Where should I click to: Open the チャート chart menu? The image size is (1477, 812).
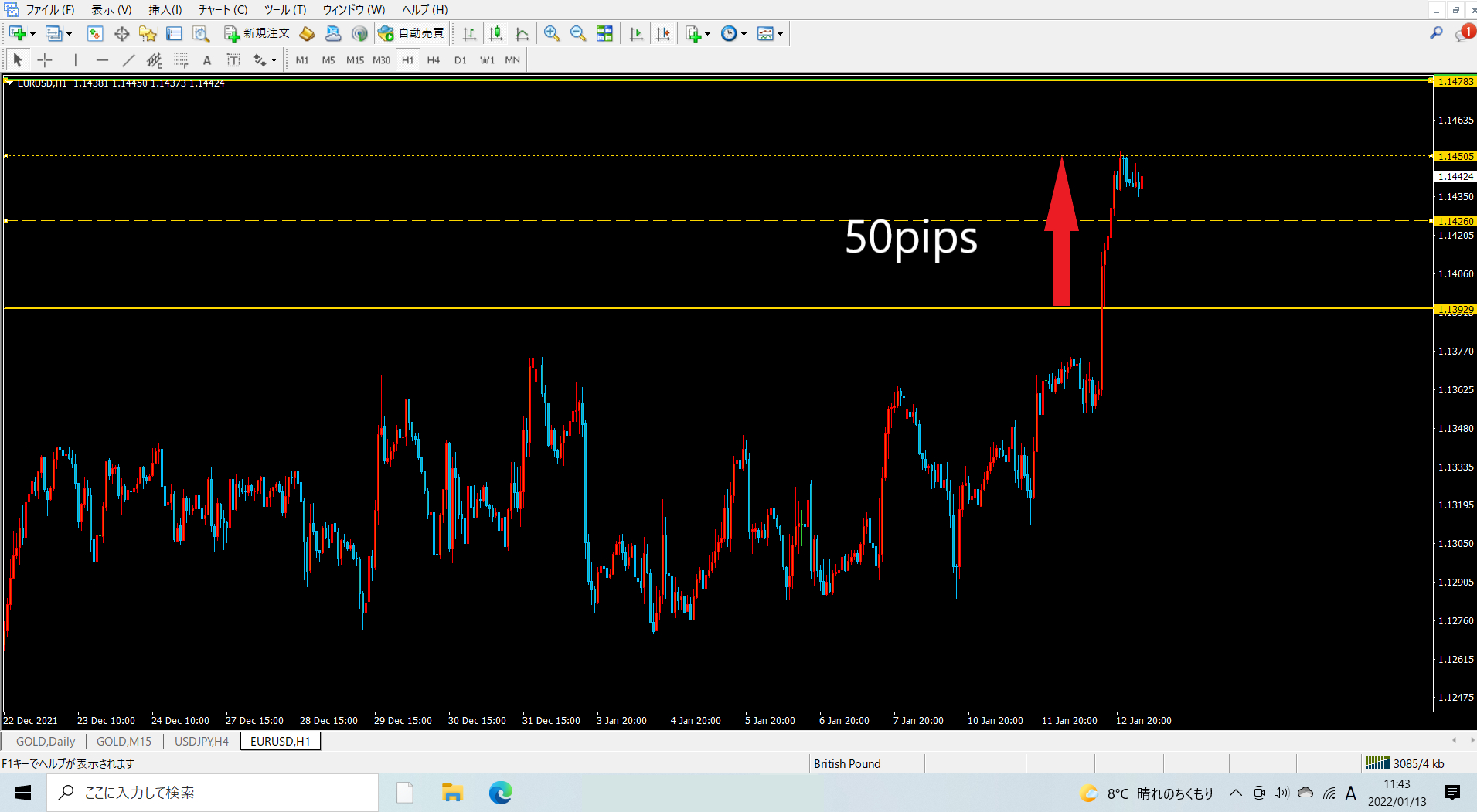(x=223, y=10)
